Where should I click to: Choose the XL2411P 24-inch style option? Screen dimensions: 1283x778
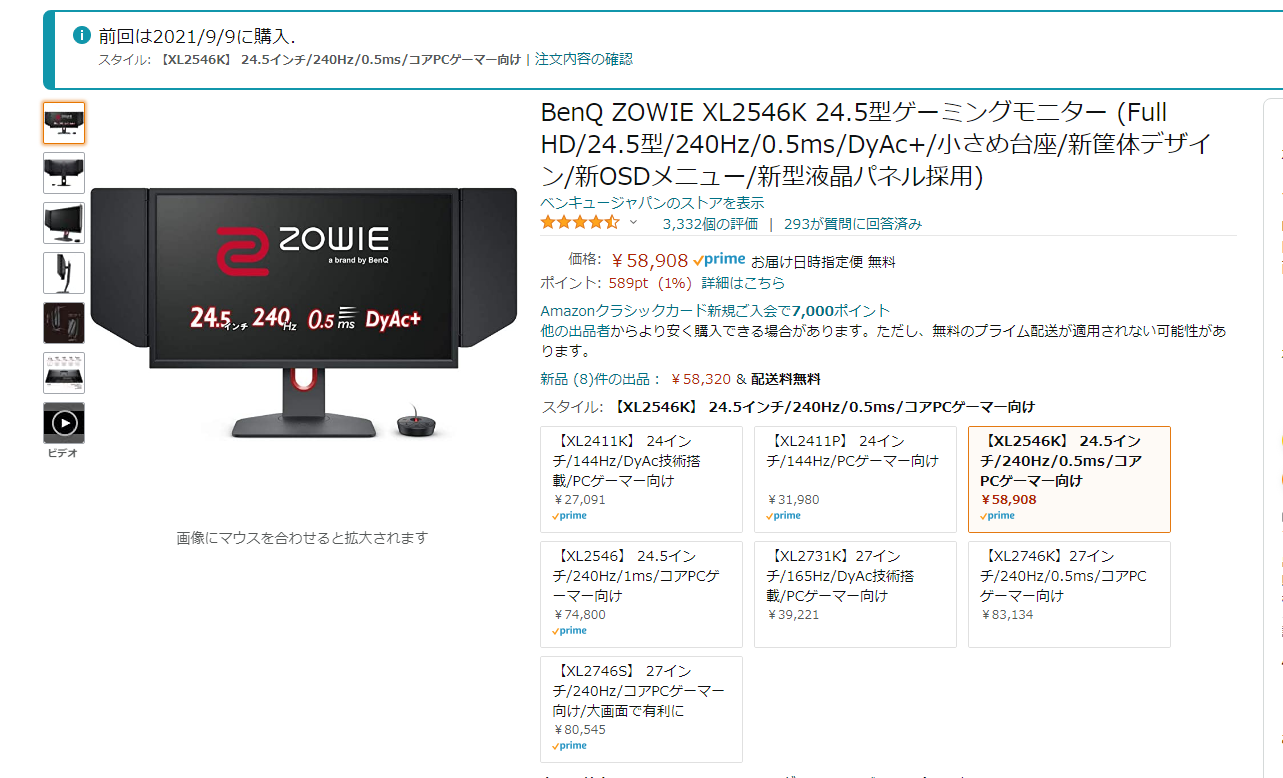point(855,480)
